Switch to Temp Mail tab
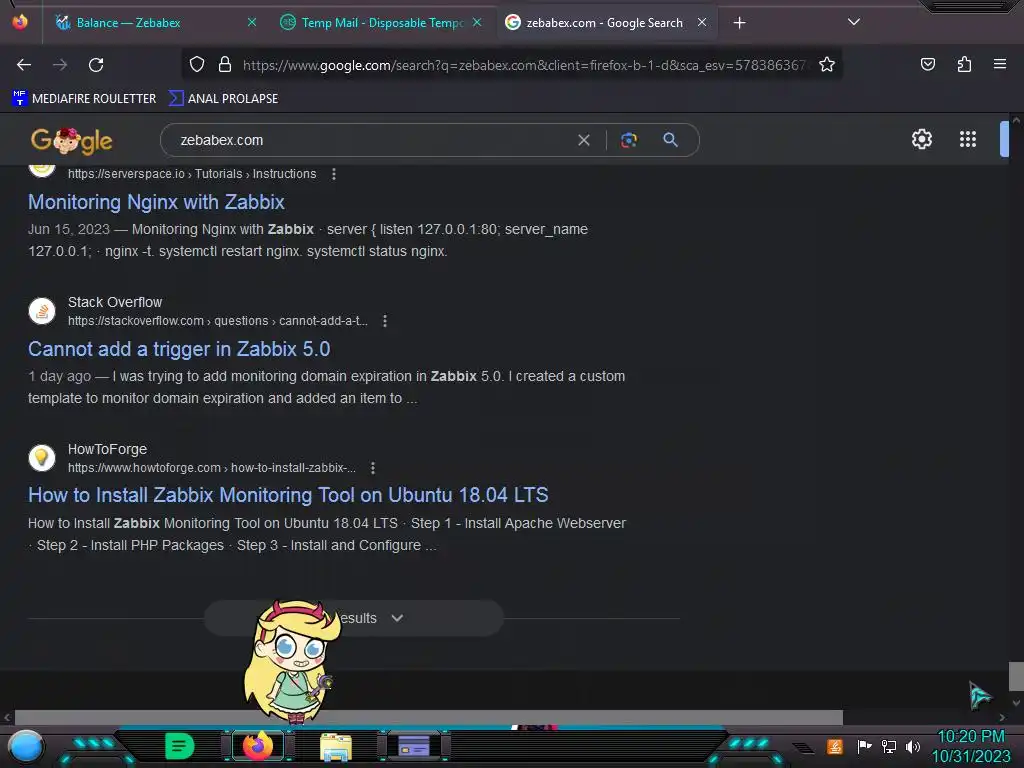The height and width of the screenshot is (768, 1024). click(381, 23)
